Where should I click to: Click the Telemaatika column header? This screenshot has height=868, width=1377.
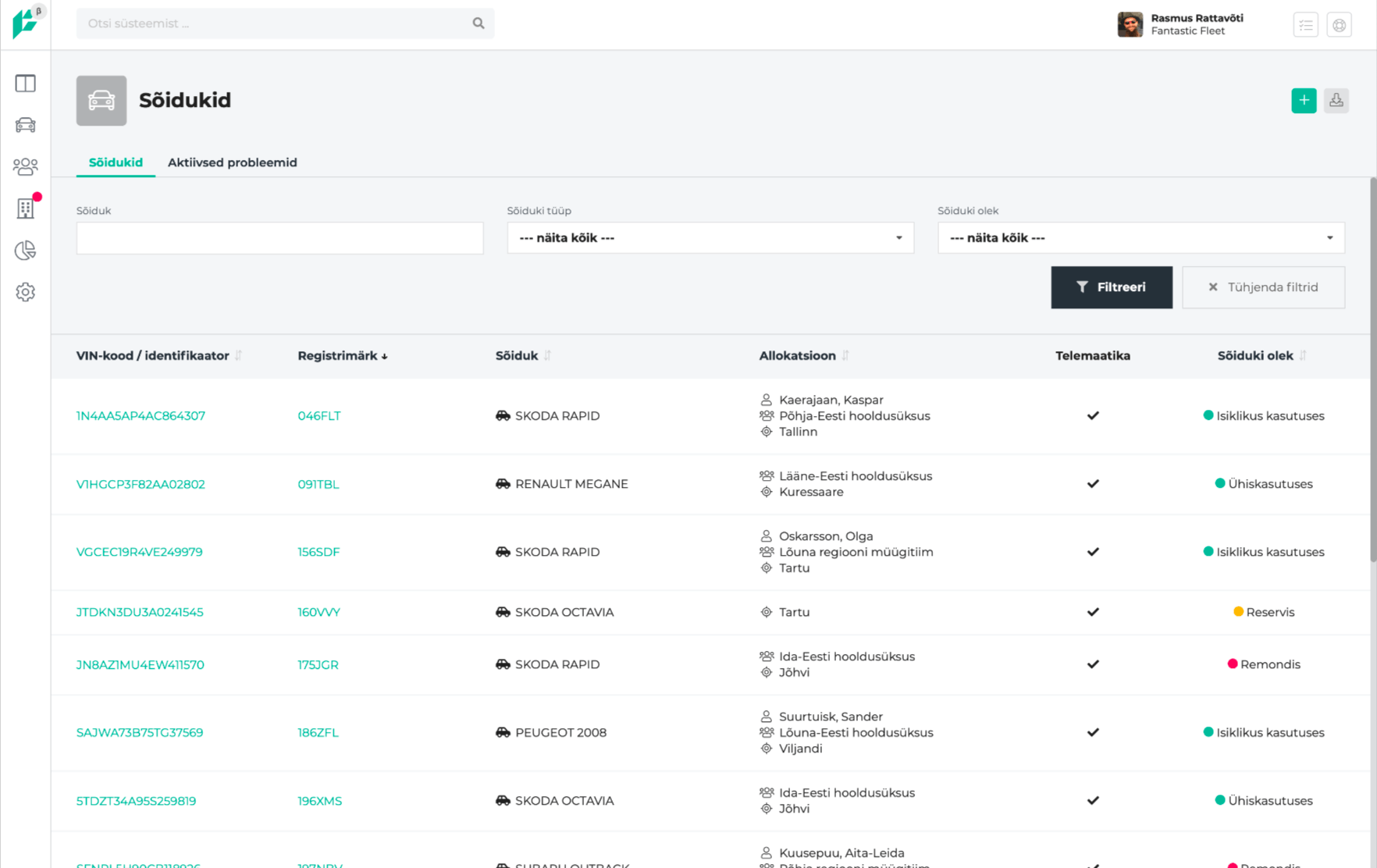[1093, 355]
